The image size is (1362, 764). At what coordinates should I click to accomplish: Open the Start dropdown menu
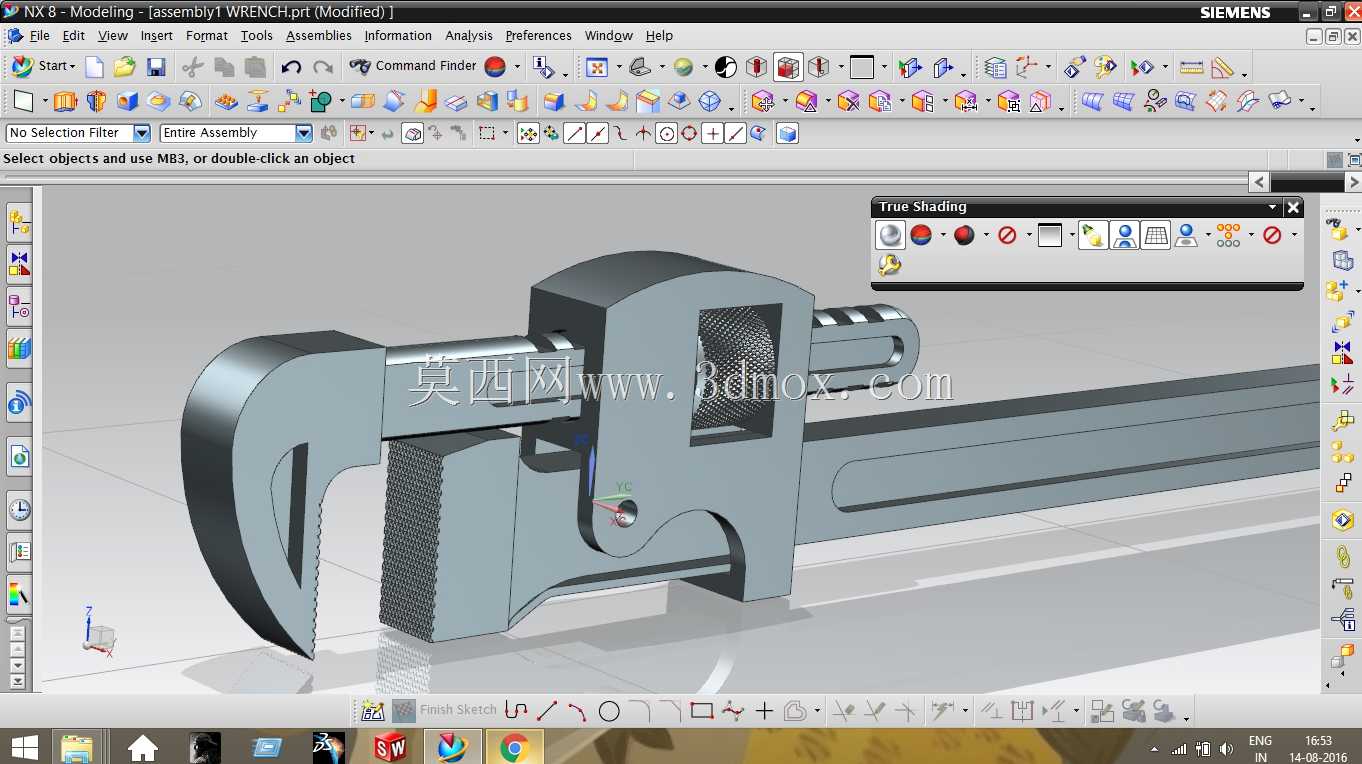[42, 66]
